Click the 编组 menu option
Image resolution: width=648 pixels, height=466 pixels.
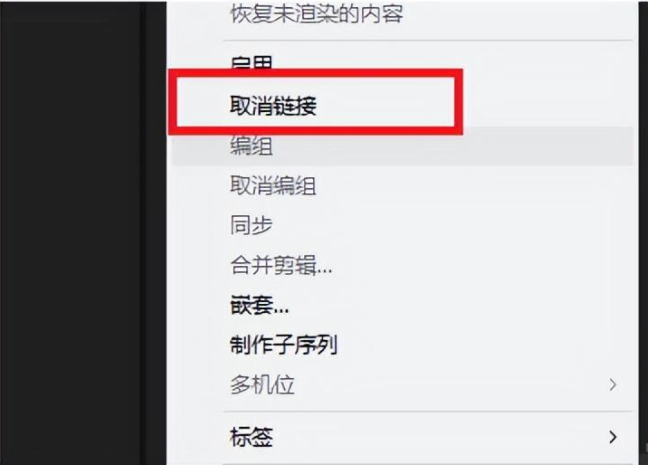coord(251,146)
